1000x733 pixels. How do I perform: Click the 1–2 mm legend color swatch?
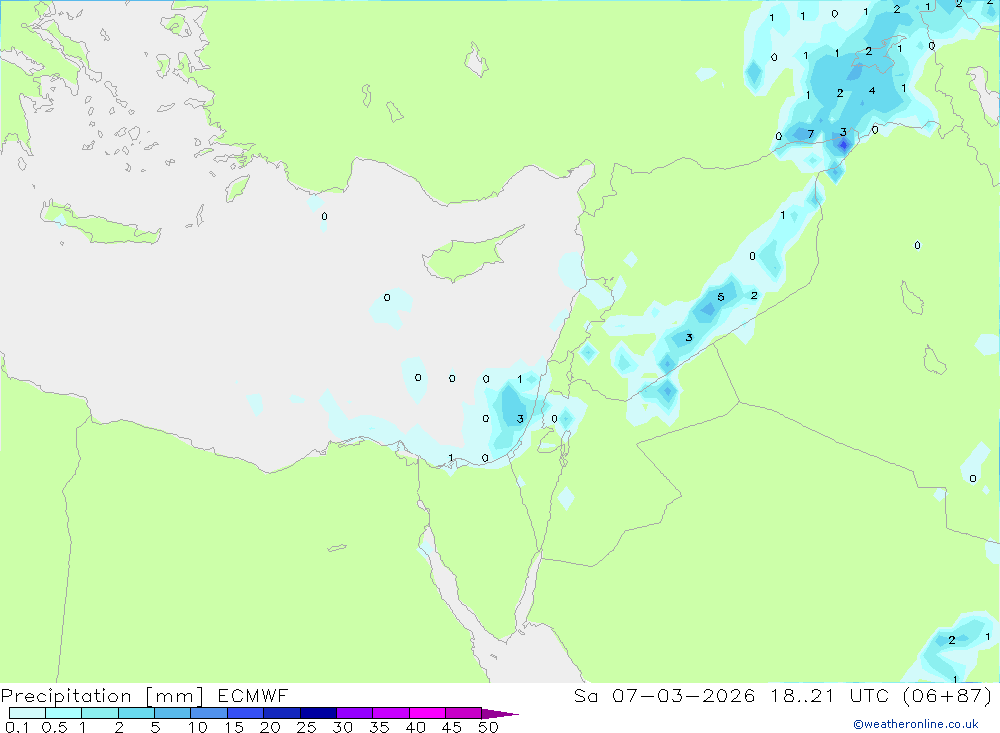tap(100, 713)
